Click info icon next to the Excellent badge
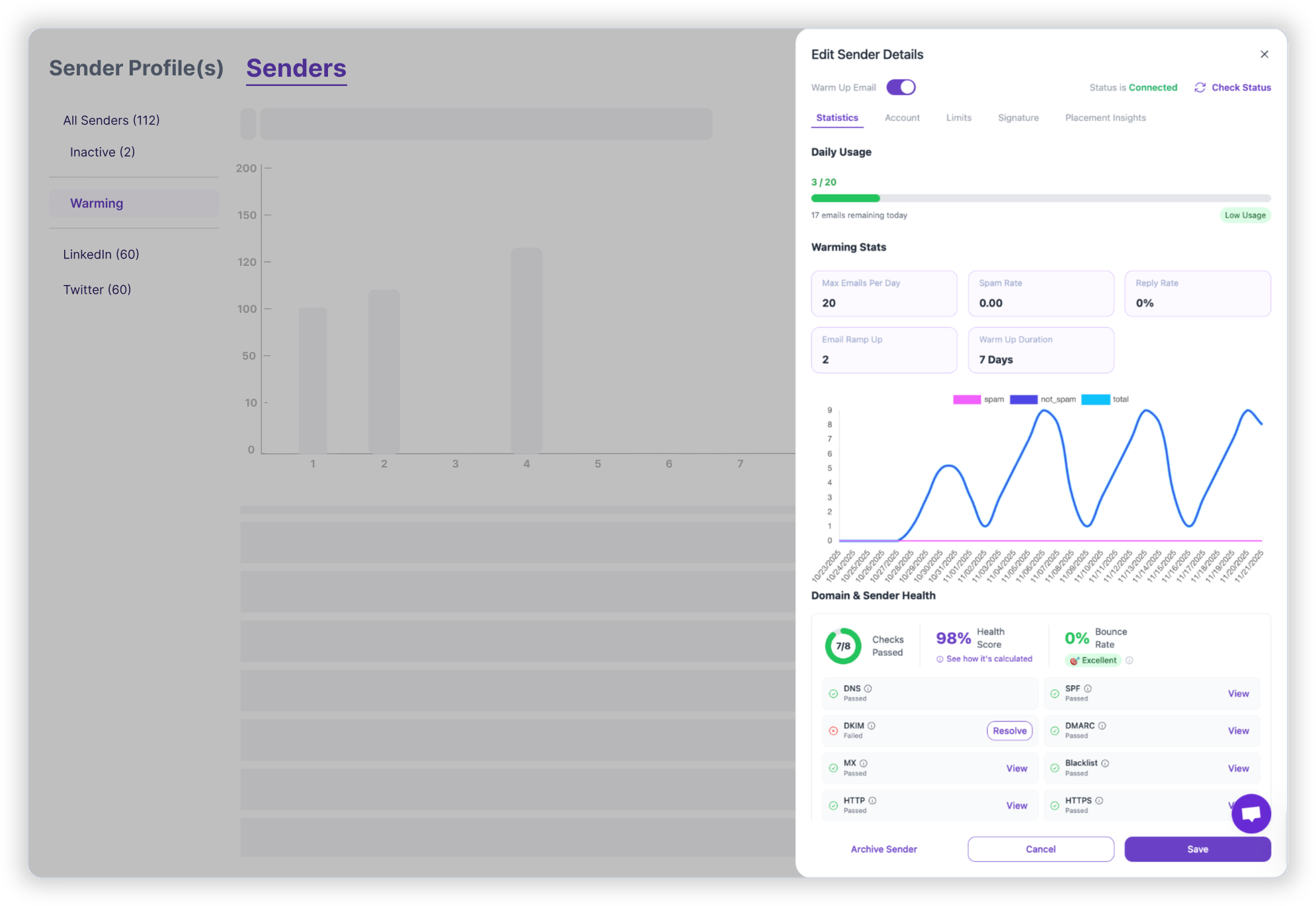1316x906 pixels. click(1130, 660)
